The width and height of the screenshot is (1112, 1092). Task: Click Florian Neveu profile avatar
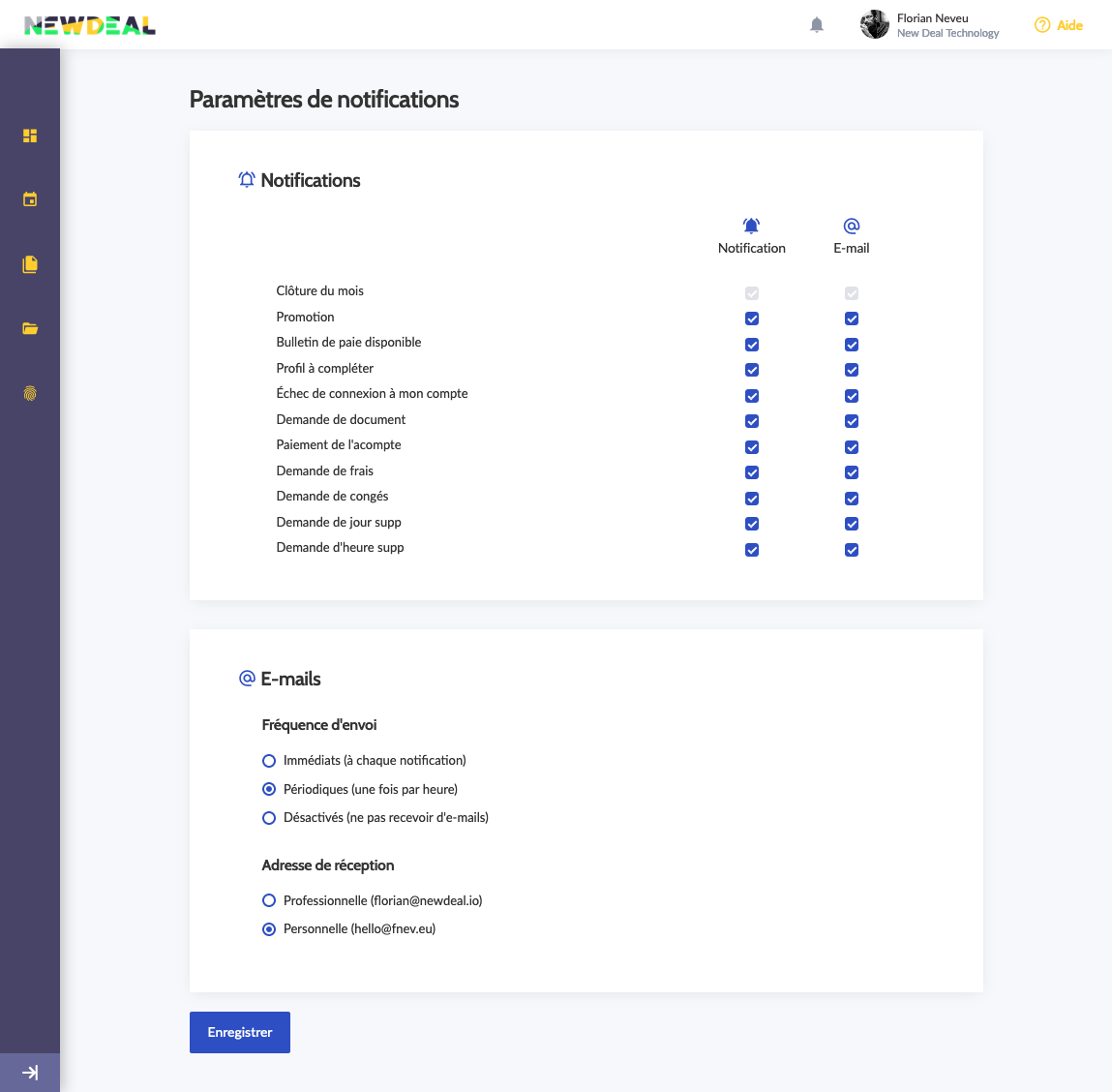tap(875, 25)
